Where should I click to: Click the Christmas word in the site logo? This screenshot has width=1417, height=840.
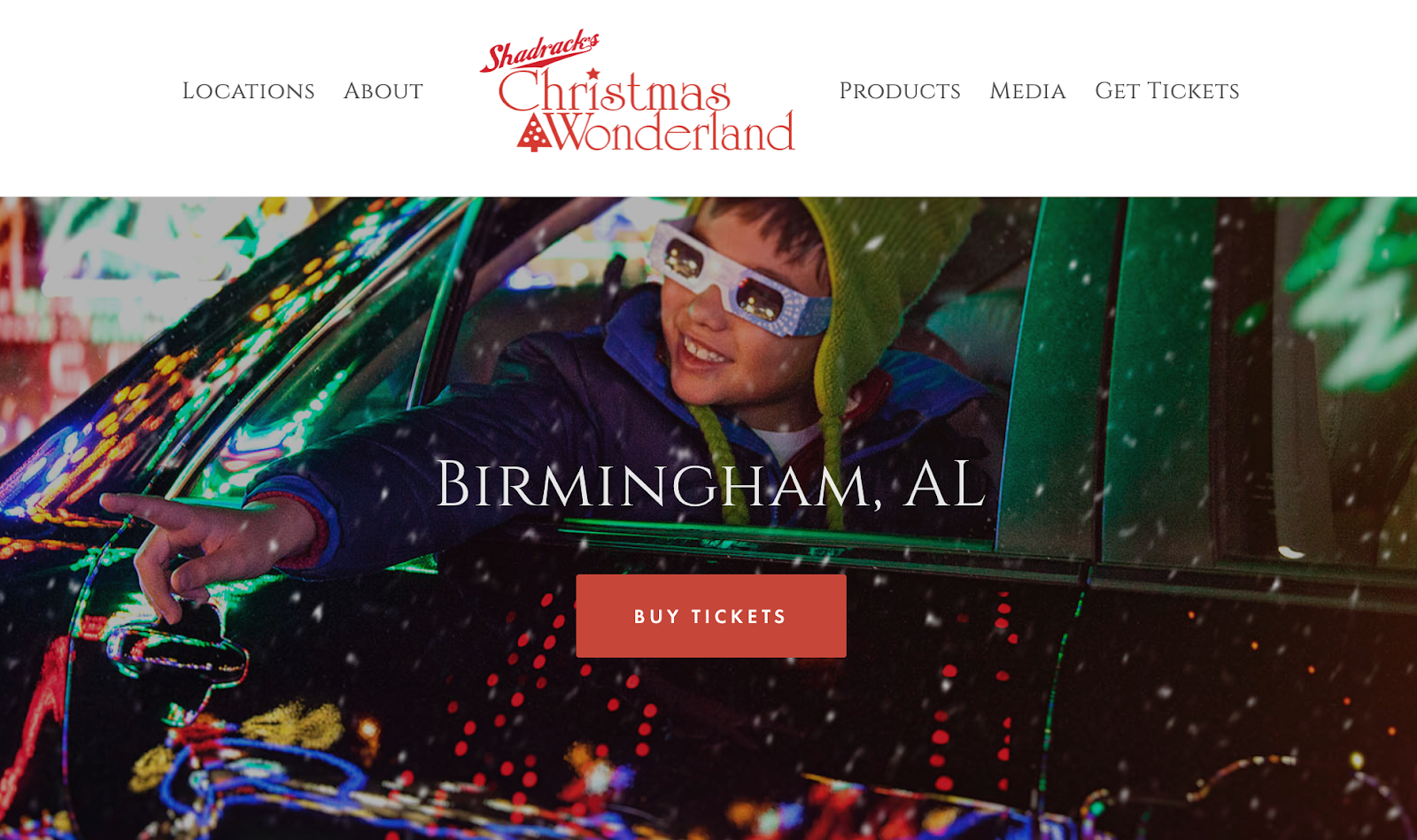point(615,91)
